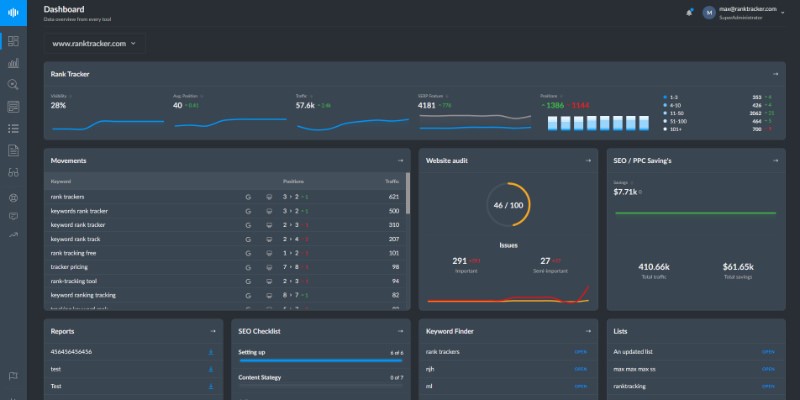Click the Ranktracker logo icon
This screenshot has height=400, width=800.
(13, 13)
